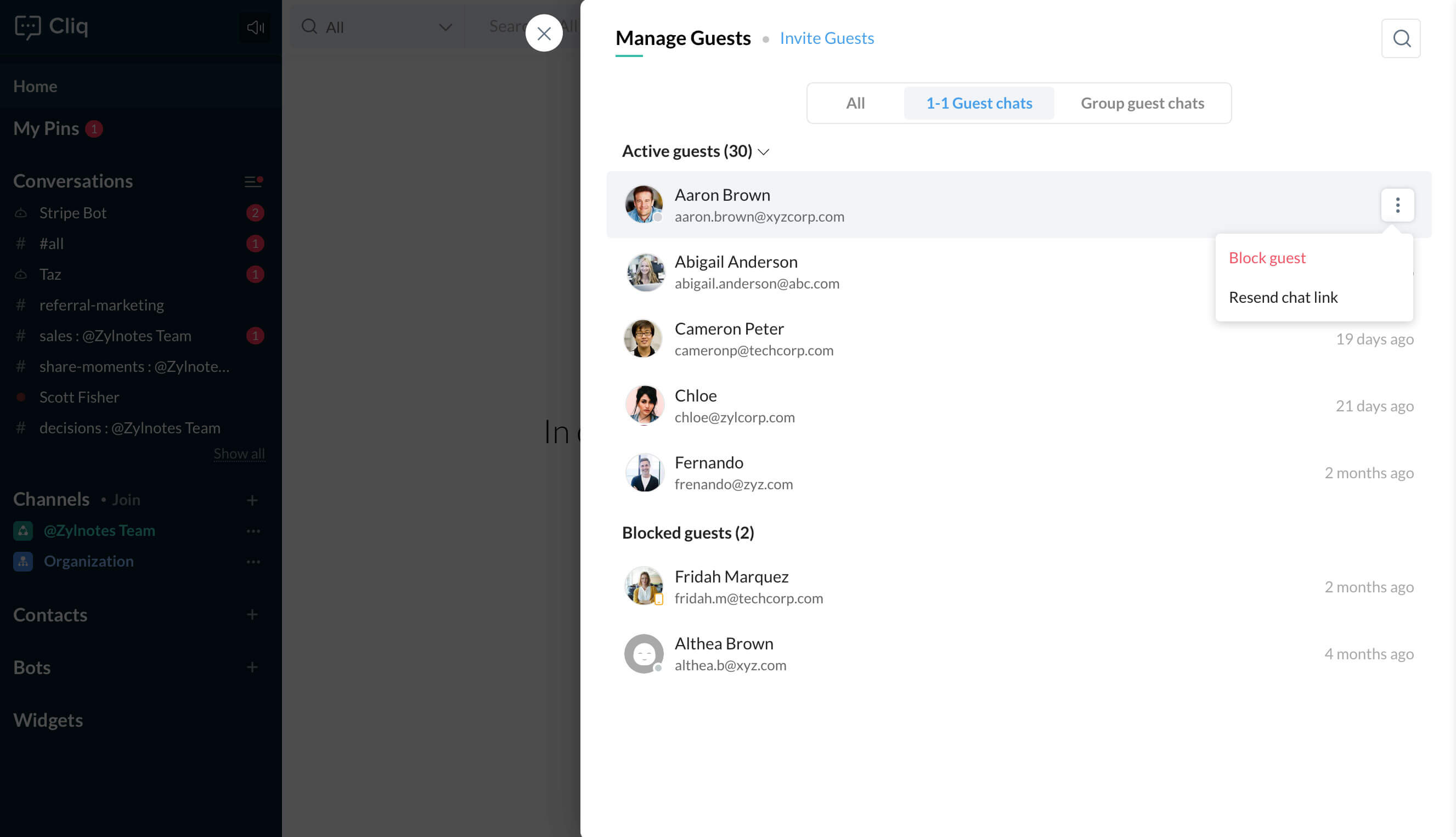The width and height of the screenshot is (1456, 837).
Task: Go to Home in the sidebar
Action: coord(35,86)
